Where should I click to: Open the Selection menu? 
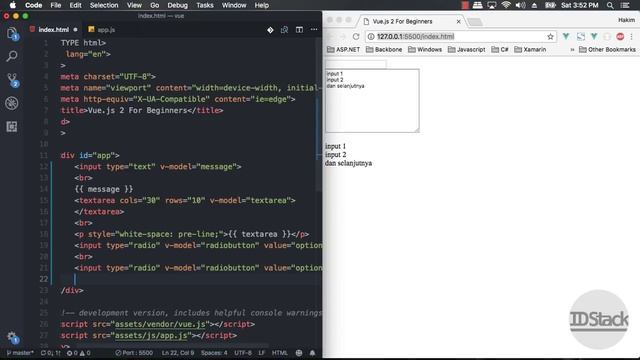(104, 5)
